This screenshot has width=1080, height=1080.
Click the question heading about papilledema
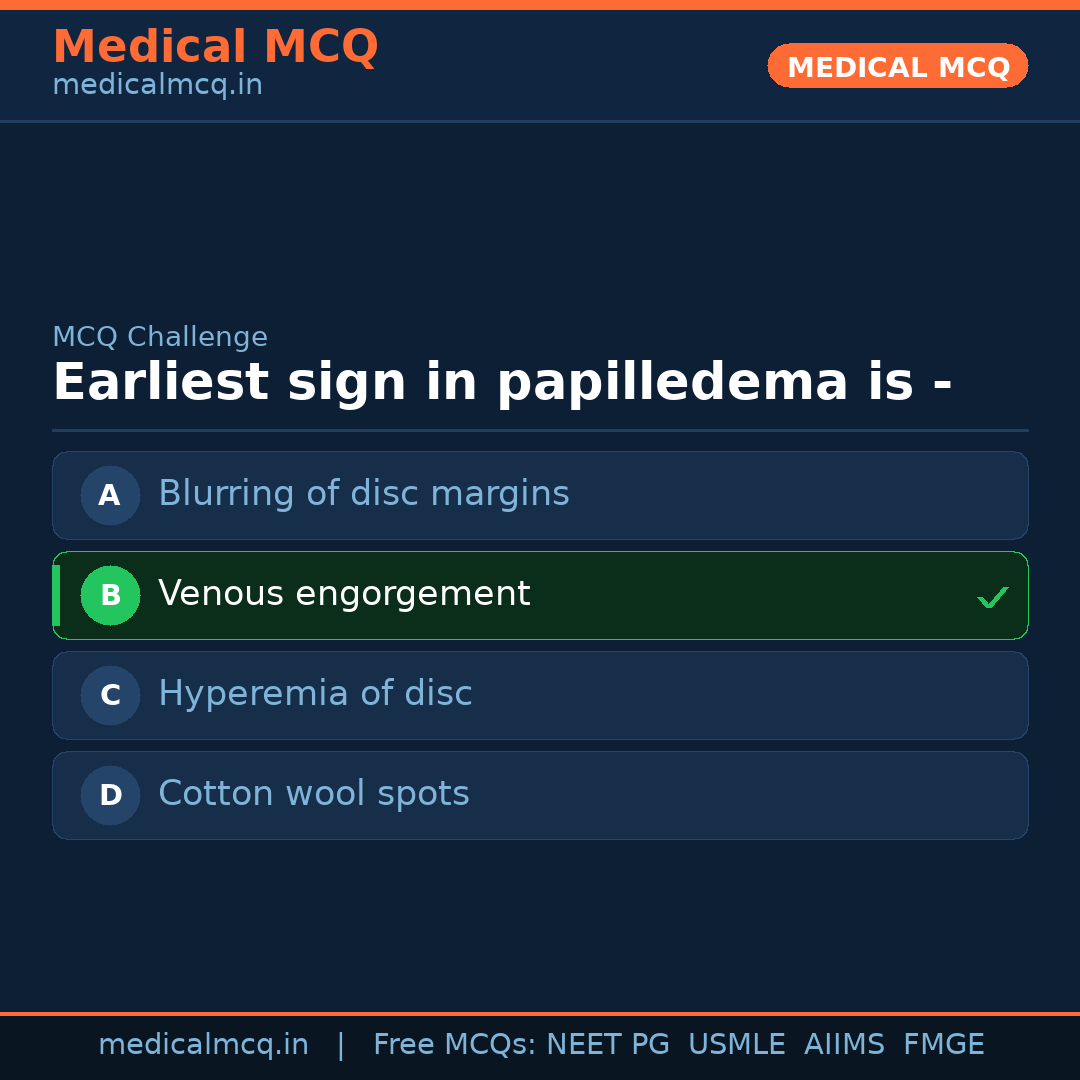tap(502, 383)
